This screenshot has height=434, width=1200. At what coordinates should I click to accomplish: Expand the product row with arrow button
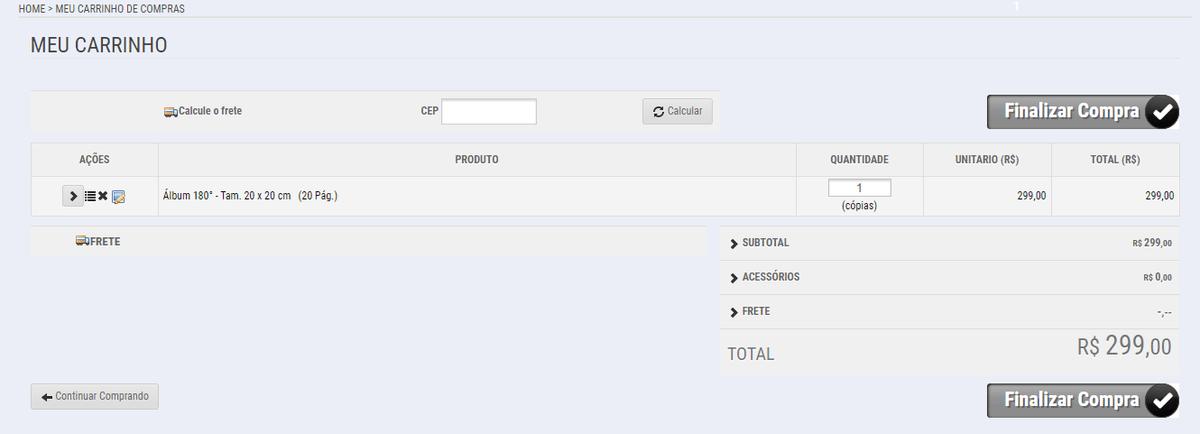coord(73,196)
